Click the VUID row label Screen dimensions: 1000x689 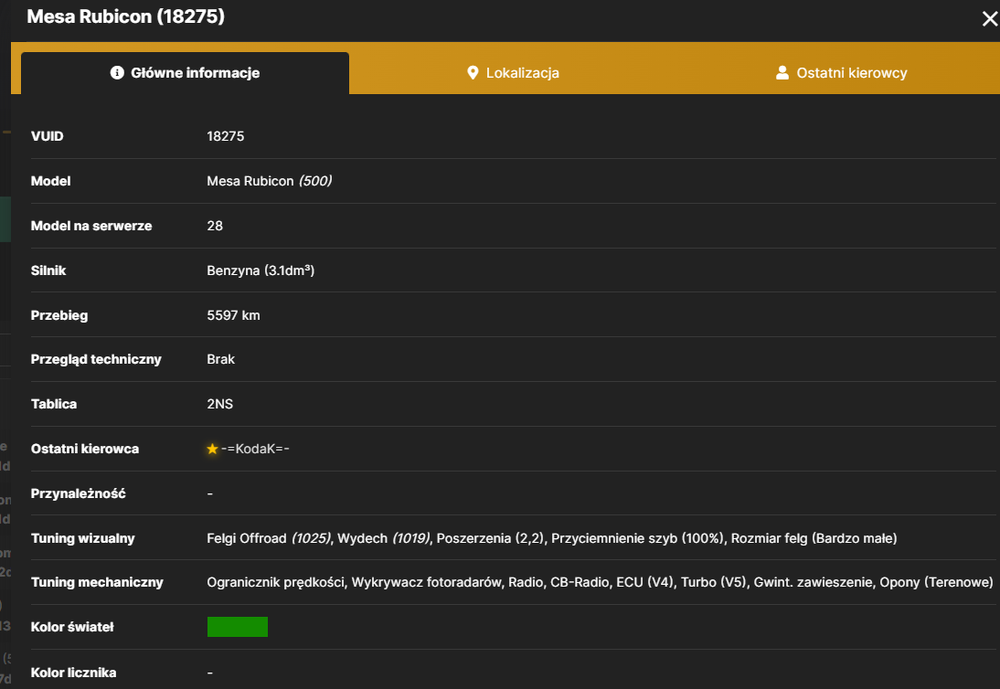47,137
